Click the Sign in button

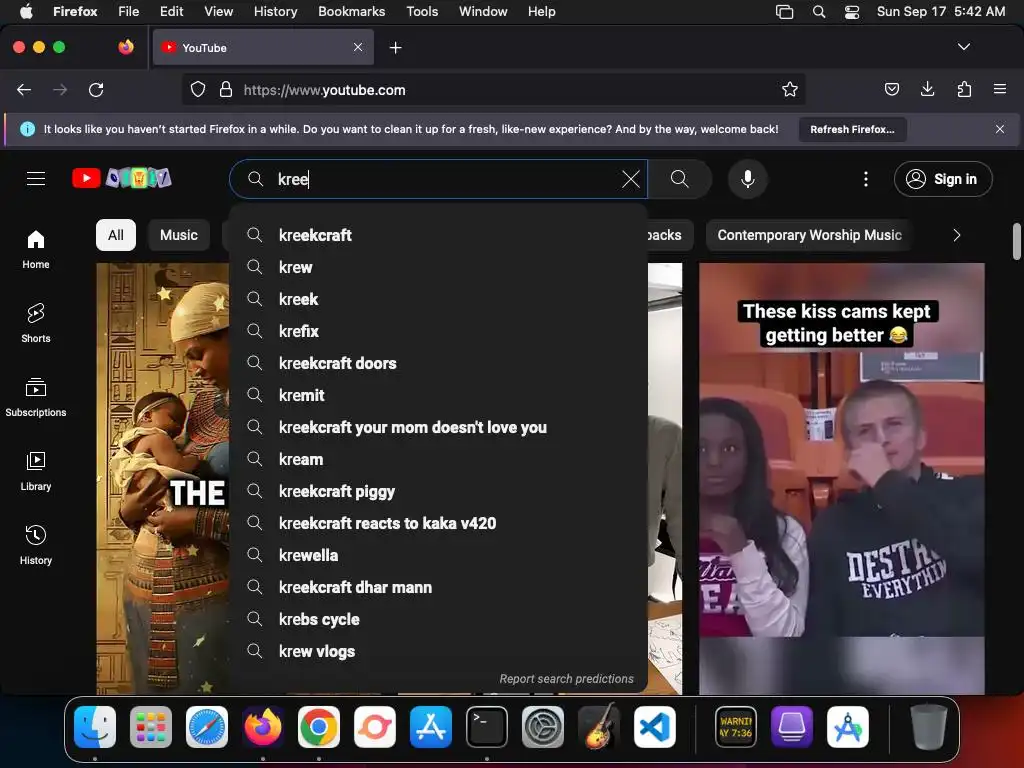[943, 179]
